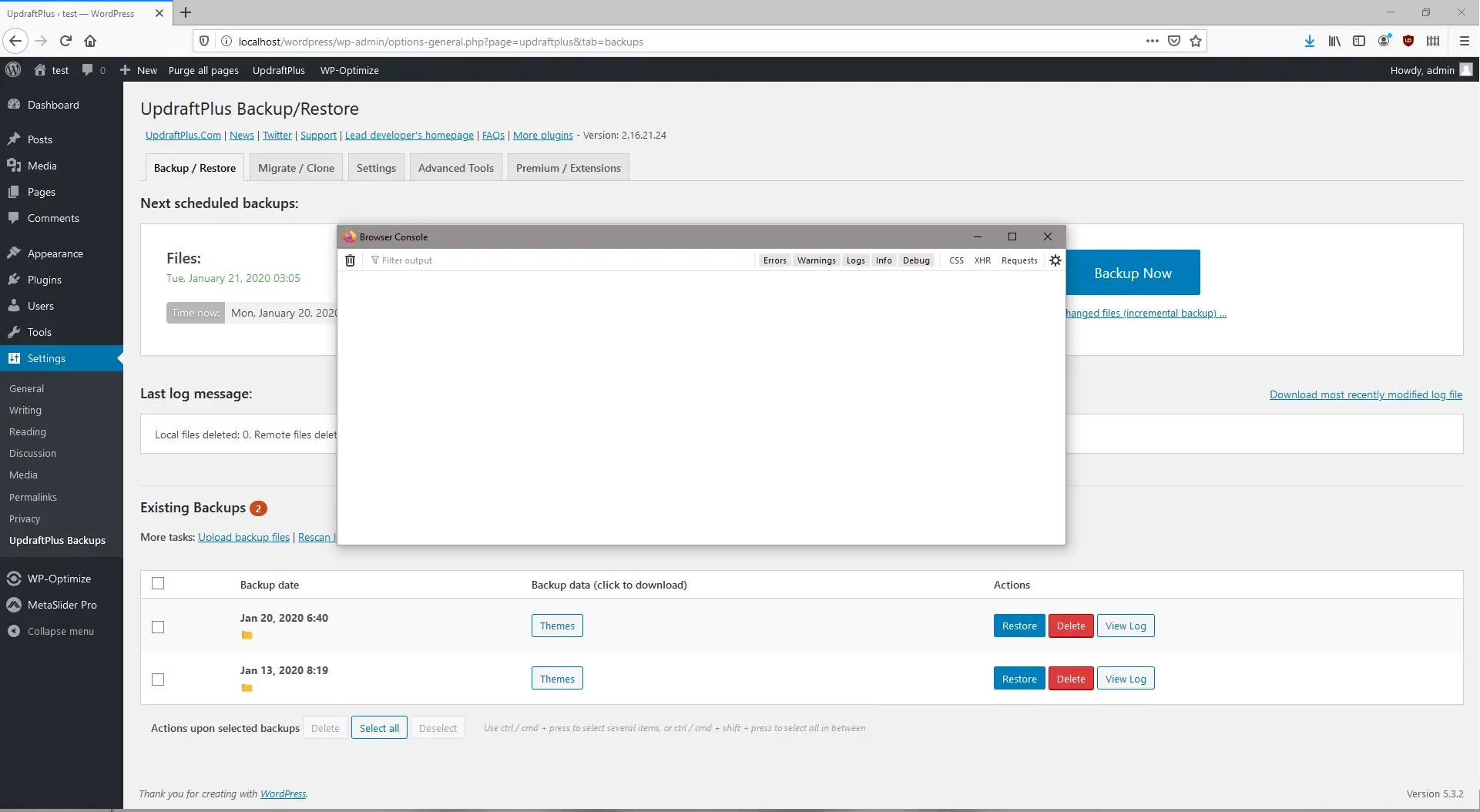The height and width of the screenshot is (812, 1480).
Task: Open Download most recently modified log file link
Action: [1366, 394]
